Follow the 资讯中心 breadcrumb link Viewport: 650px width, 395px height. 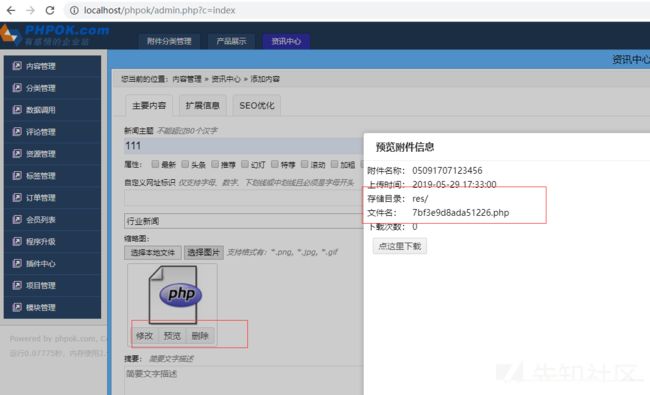(226, 79)
